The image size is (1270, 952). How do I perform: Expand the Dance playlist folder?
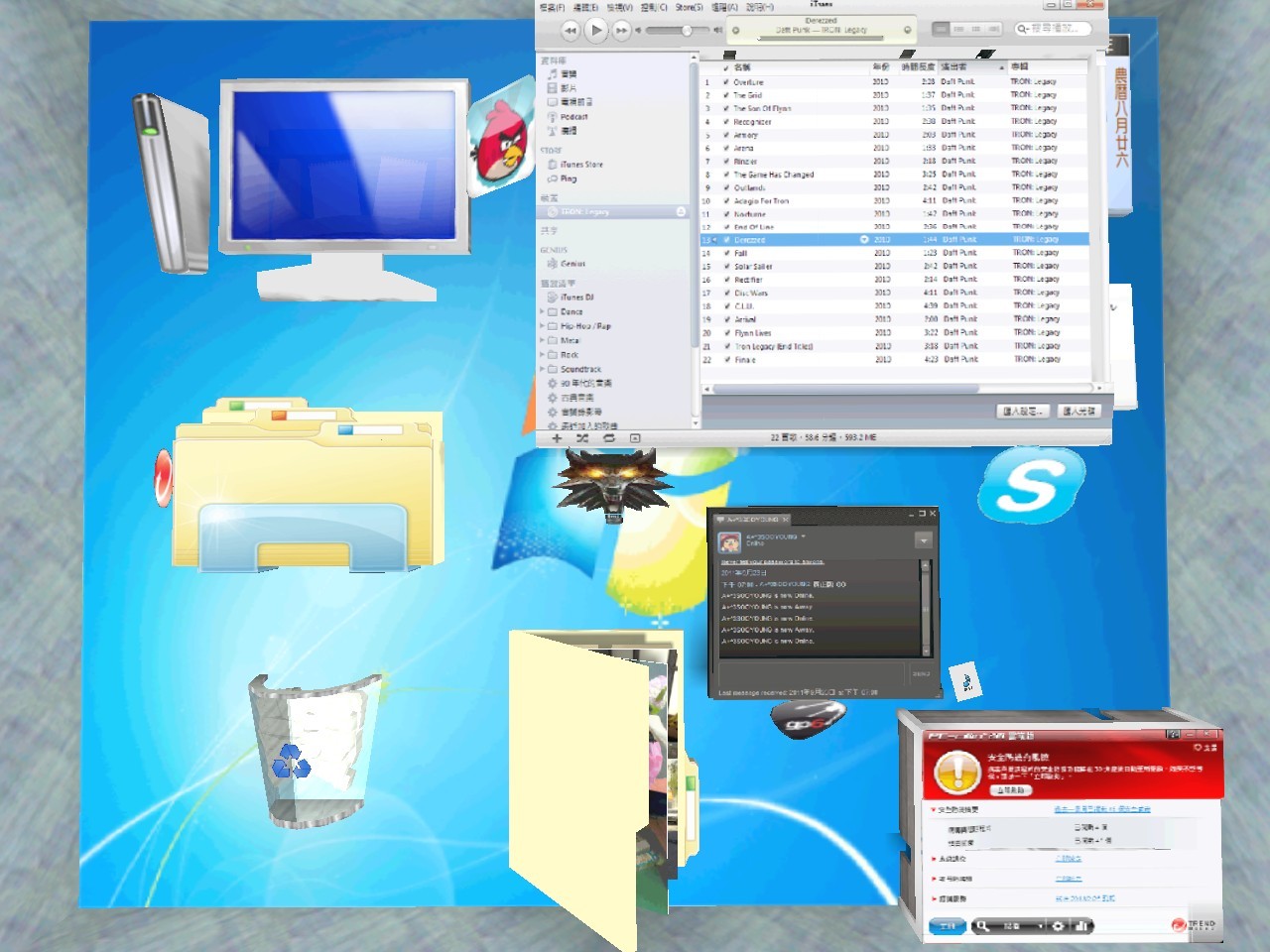coord(543,311)
